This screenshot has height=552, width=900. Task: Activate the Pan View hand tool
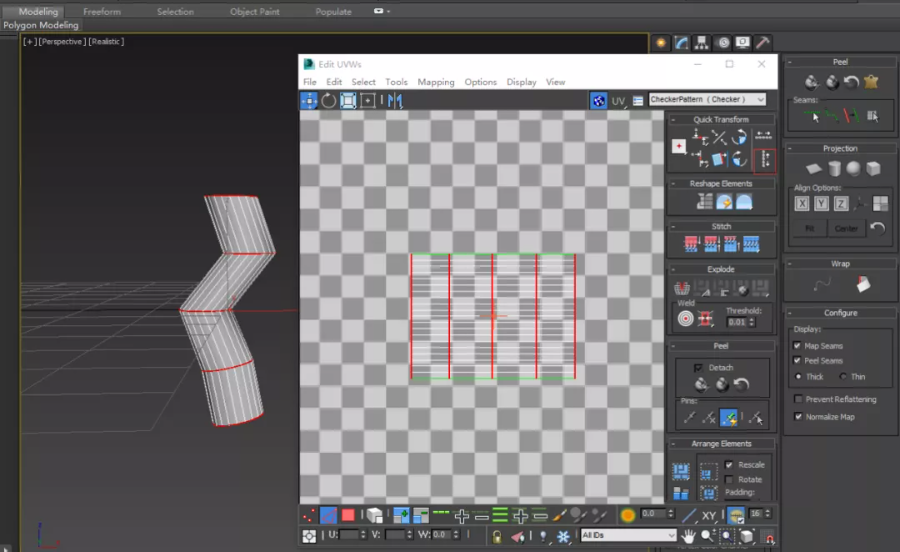tap(689, 536)
